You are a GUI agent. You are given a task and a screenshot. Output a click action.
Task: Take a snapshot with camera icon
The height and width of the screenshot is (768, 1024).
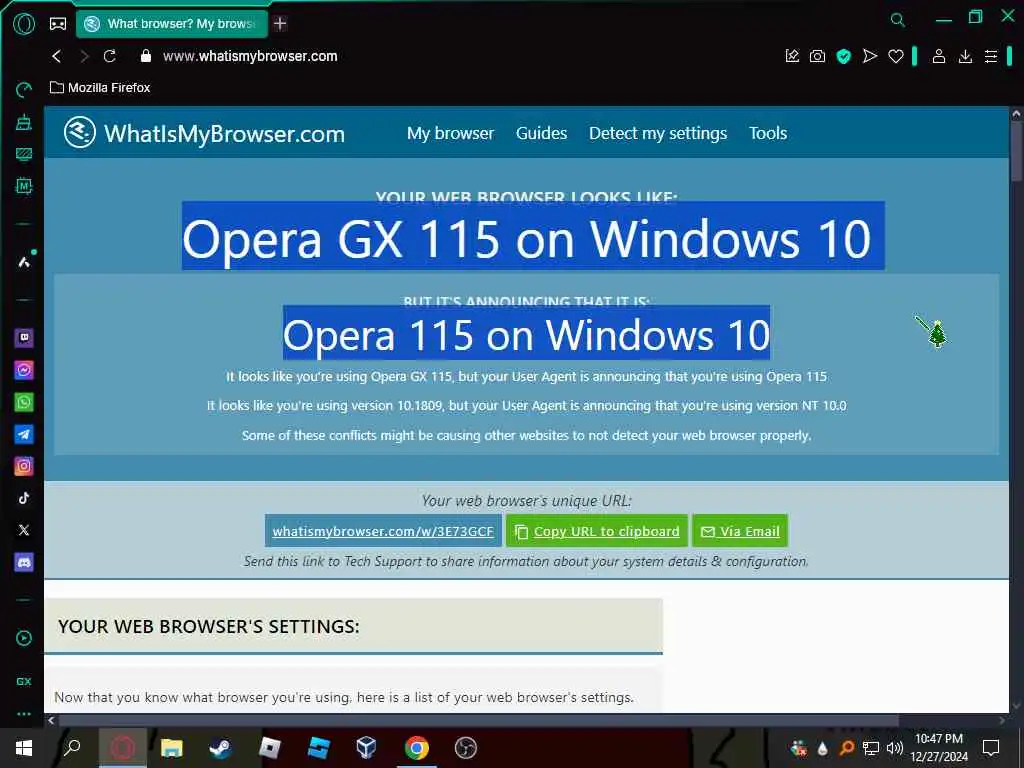point(817,56)
